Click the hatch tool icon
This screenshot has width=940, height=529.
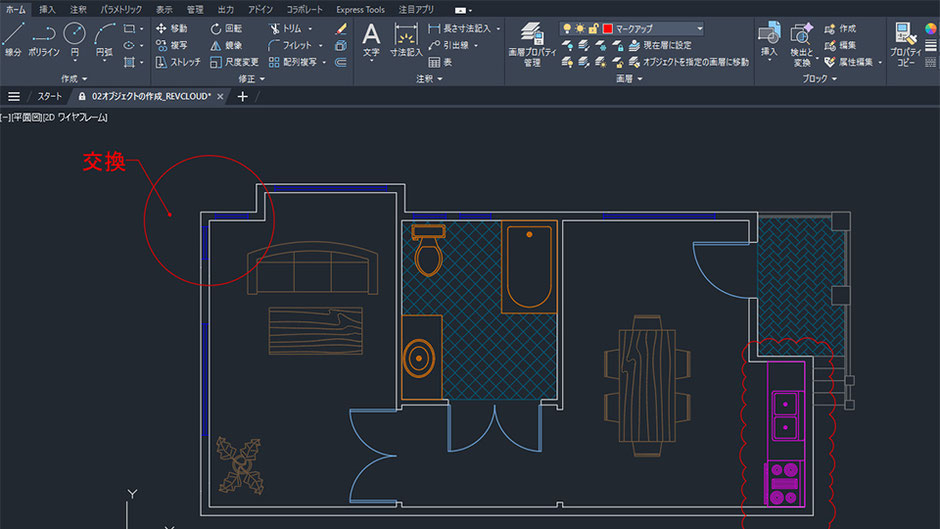click(129, 62)
